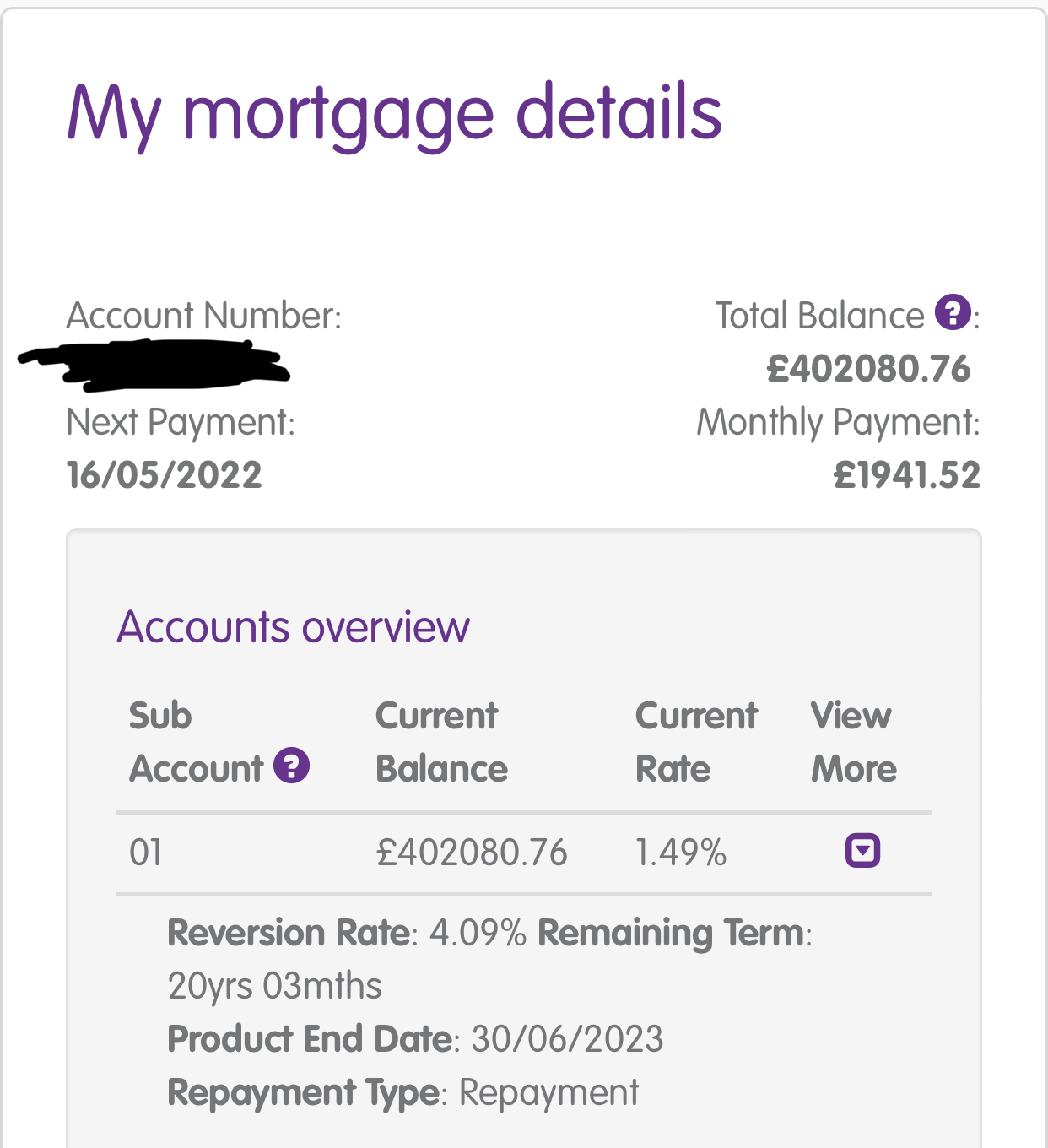Viewport: 1048px width, 1148px height.
Task: Select sub account row 01
Action: pos(524,853)
